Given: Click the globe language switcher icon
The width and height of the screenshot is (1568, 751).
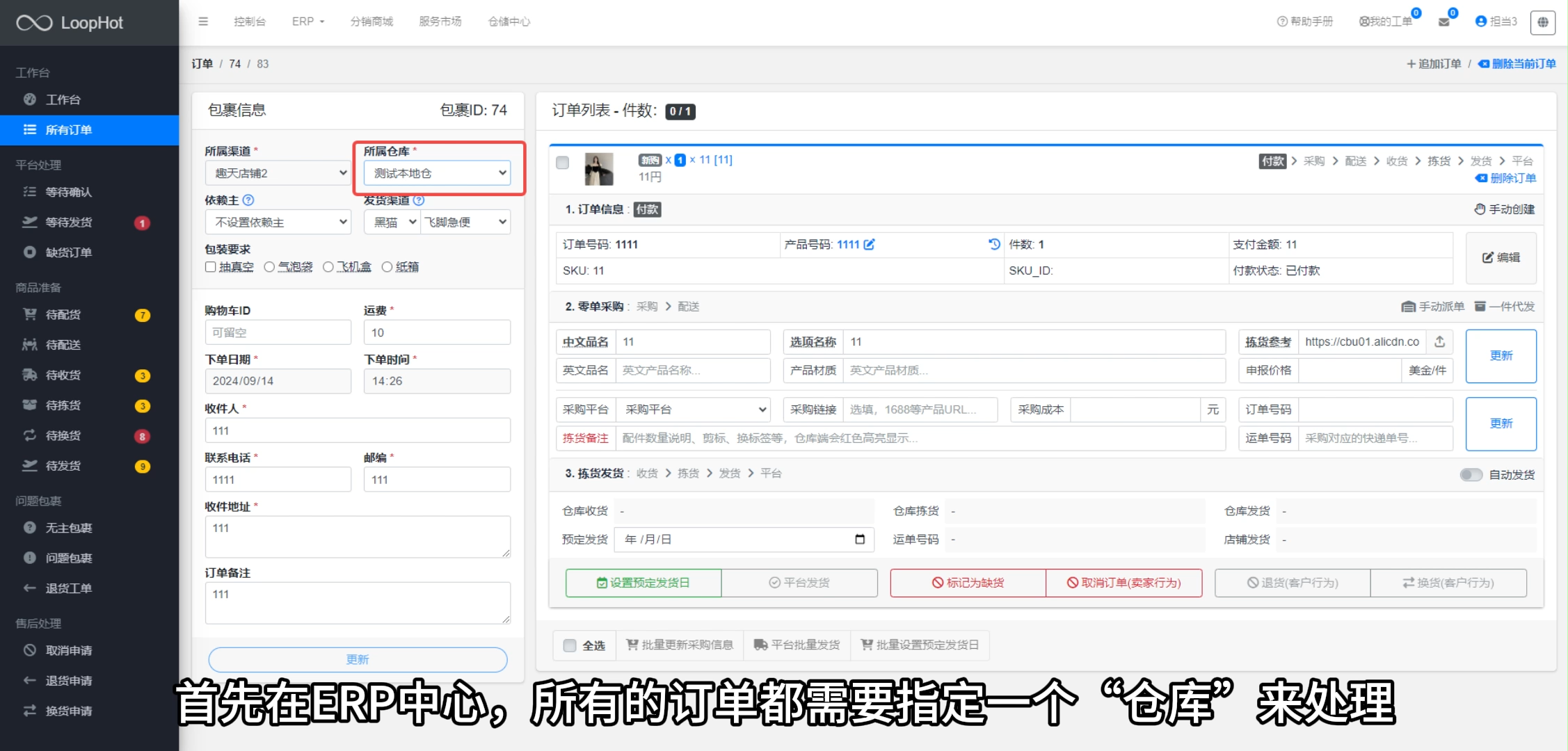Looking at the screenshot, I should coord(1543,22).
